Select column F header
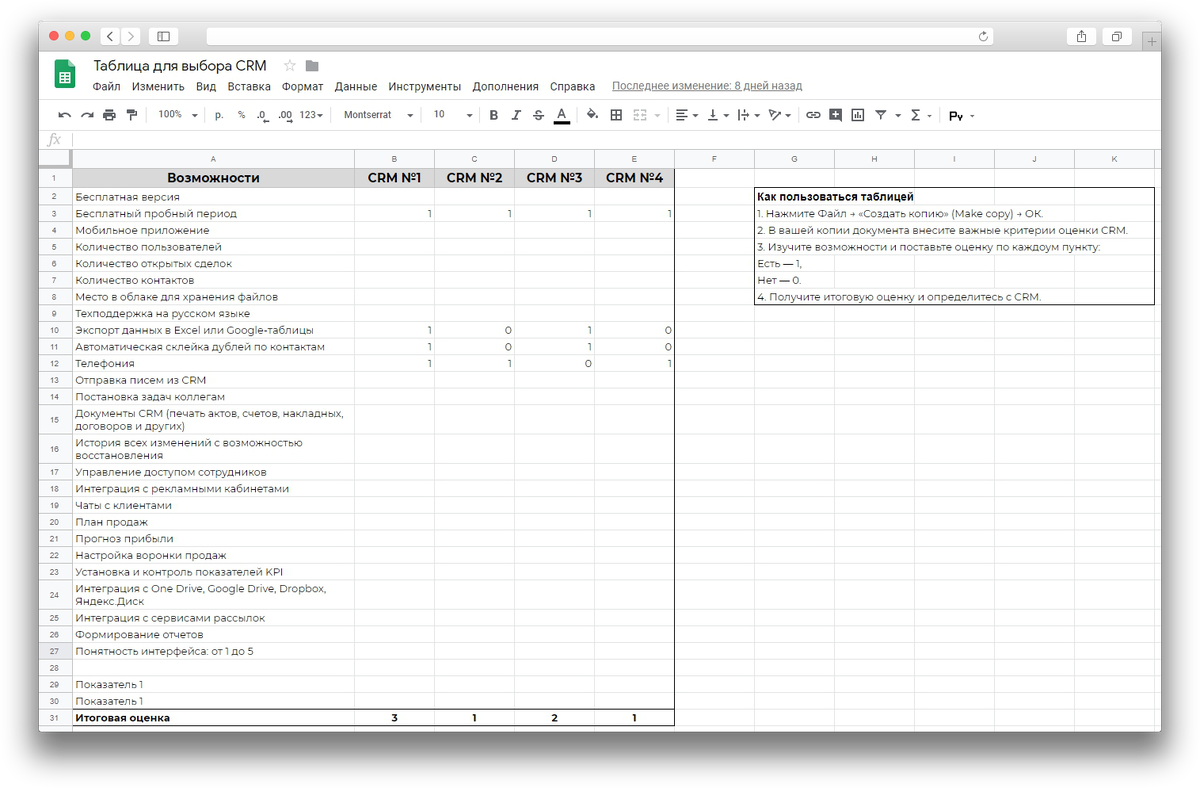The width and height of the screenshot is (1200, 788). click(x=714, y=159)
